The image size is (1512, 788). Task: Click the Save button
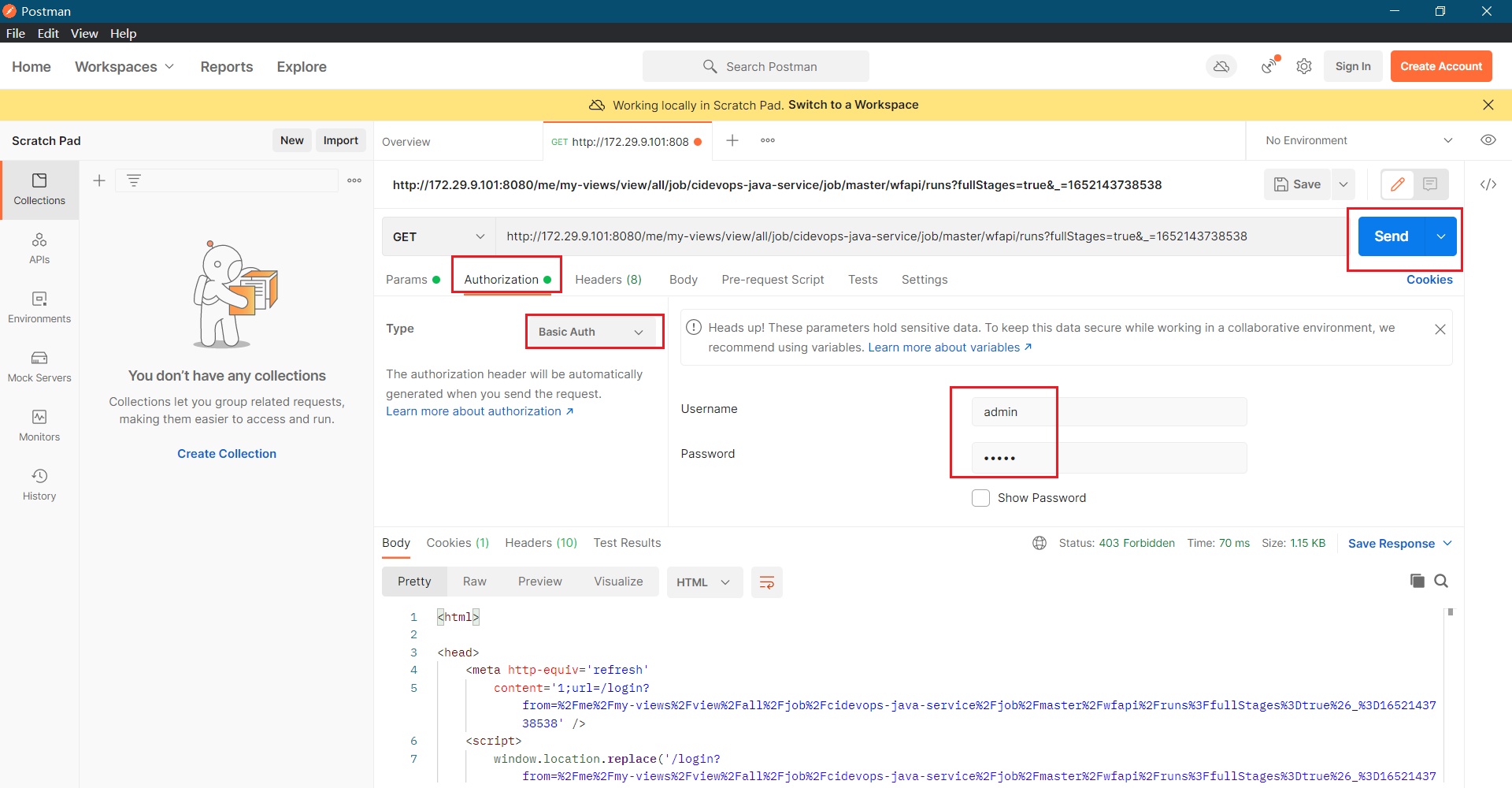[1298, 184]
